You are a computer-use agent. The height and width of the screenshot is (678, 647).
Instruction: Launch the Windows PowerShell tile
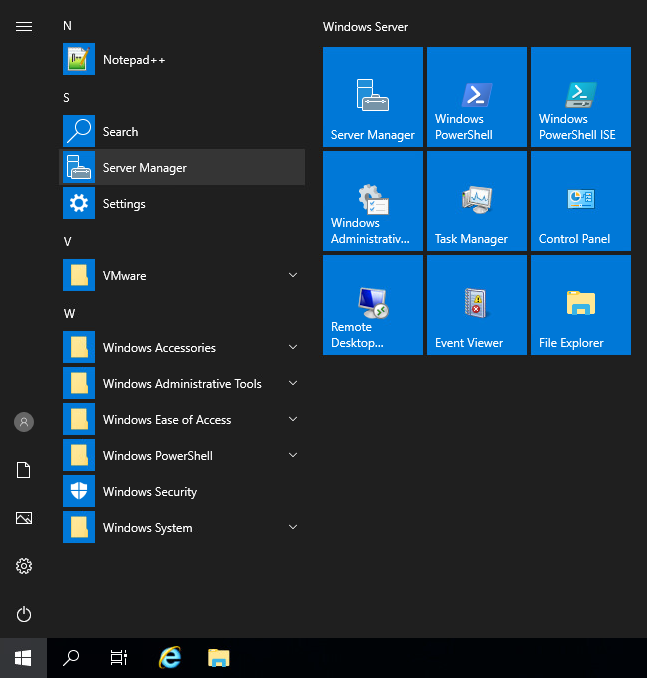point(477,97)
